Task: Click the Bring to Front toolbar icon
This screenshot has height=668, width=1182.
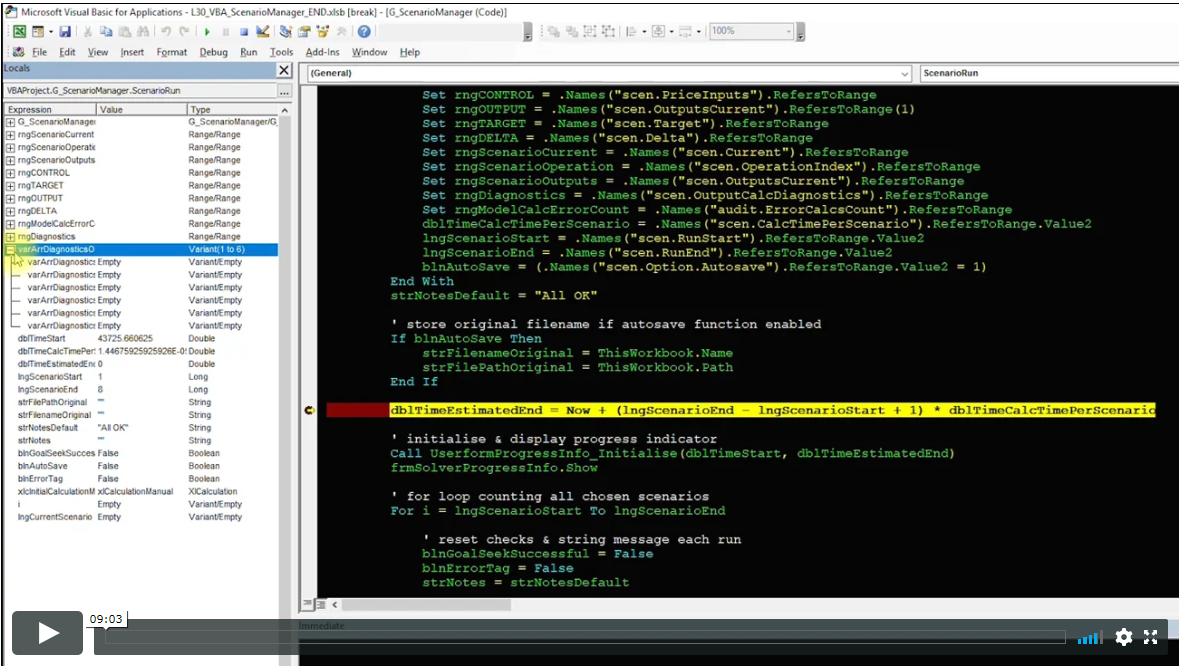Action: click(x=553, y=31)
